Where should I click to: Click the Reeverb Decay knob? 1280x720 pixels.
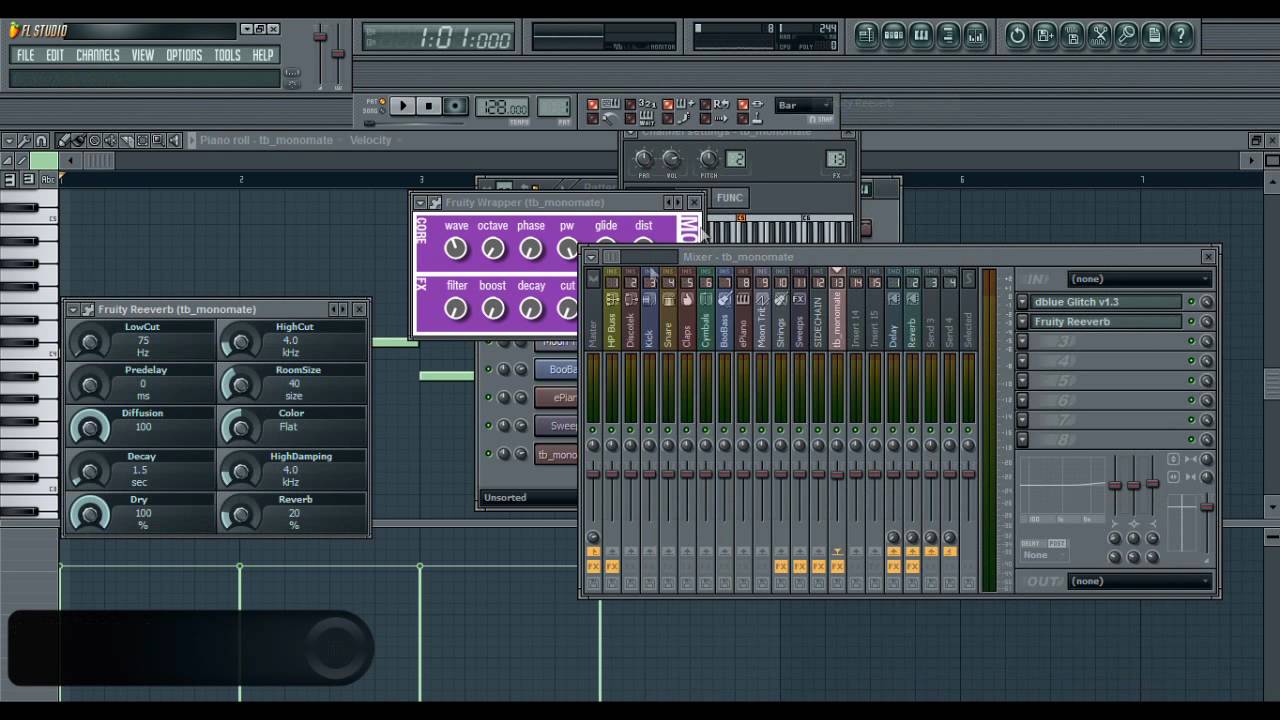coord(90,470)
